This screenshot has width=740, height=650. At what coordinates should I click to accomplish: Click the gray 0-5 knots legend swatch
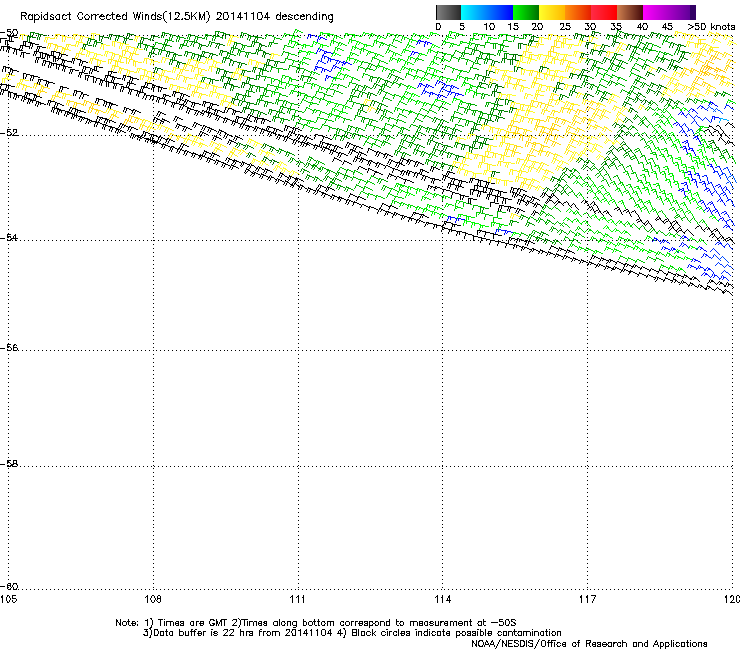tap(448, 12)
